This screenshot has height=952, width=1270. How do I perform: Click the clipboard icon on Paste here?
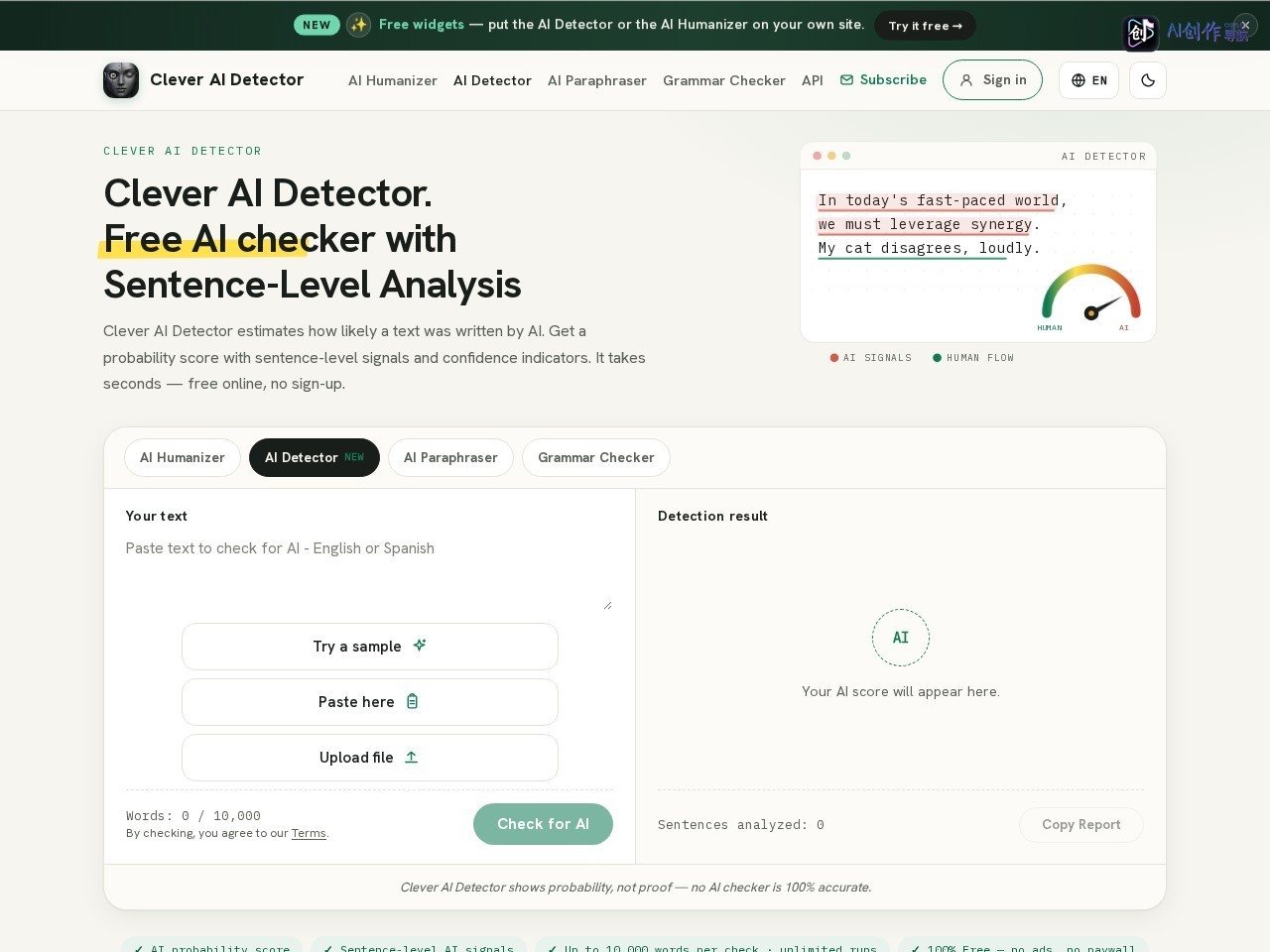pyautogui.click(x=413, y=701)
